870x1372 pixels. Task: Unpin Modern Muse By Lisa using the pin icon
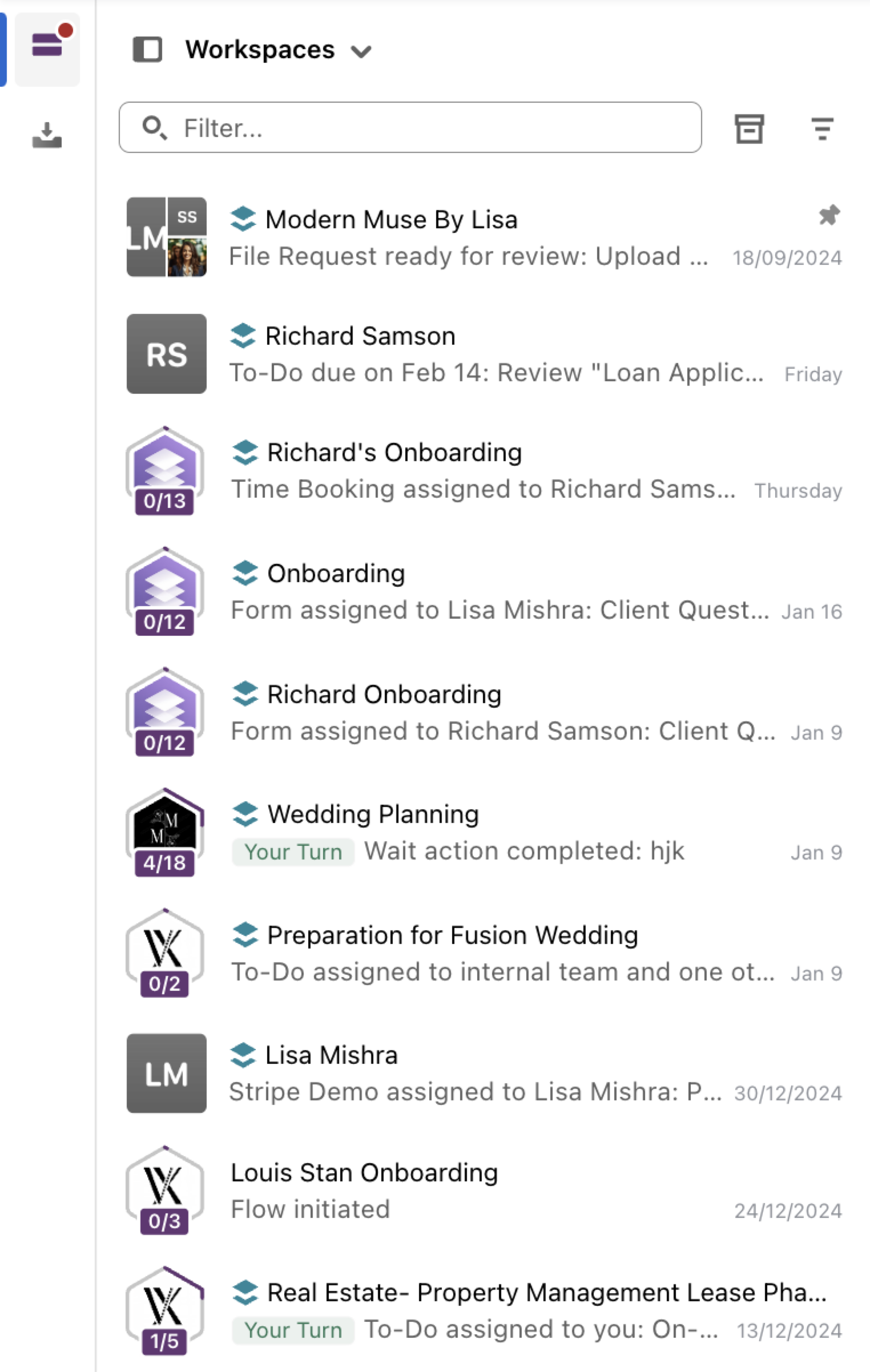pos(829,216)
